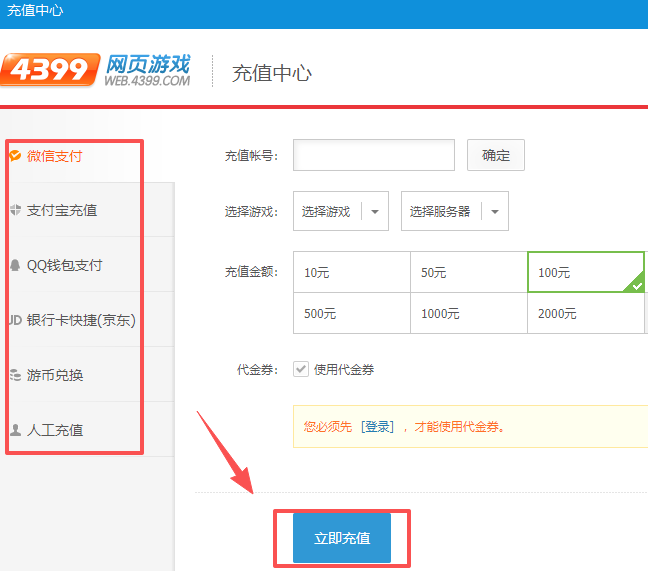Screen dimensions: 648x571
Task: Open the 登录 link
Action: pos(377,427)
